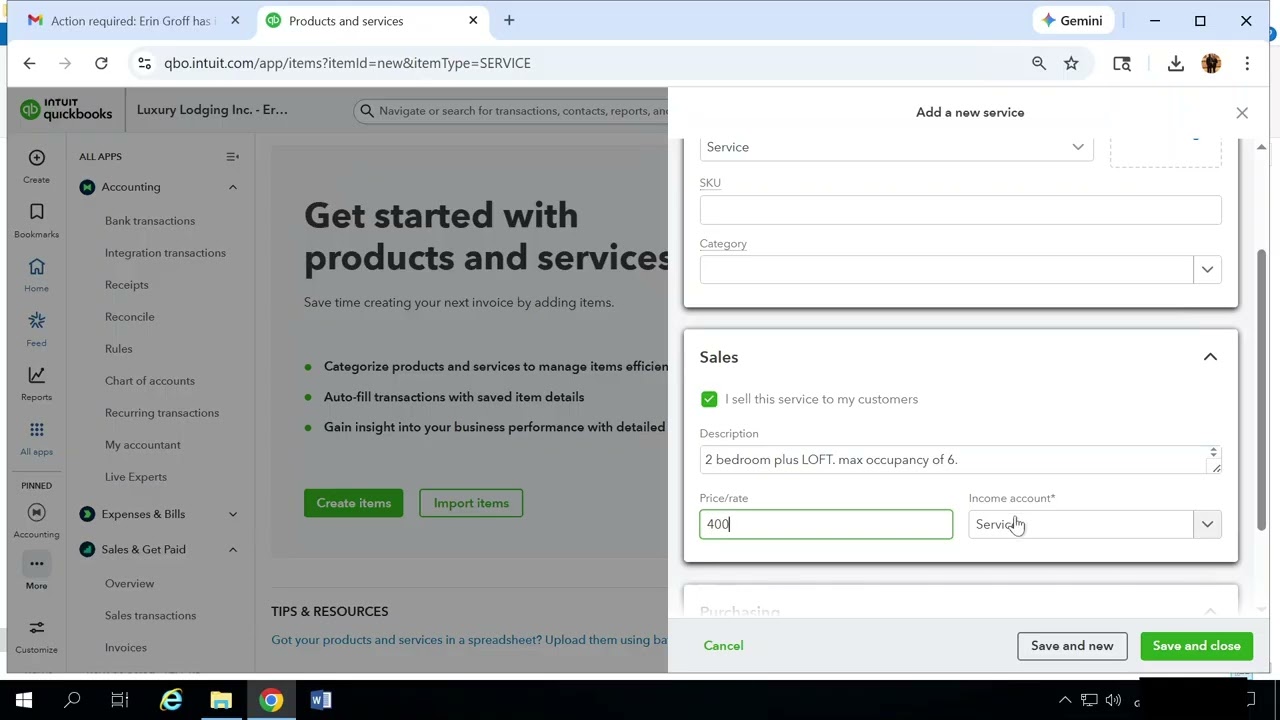Switch to the Gmail tab

click(x=132, y=20)
